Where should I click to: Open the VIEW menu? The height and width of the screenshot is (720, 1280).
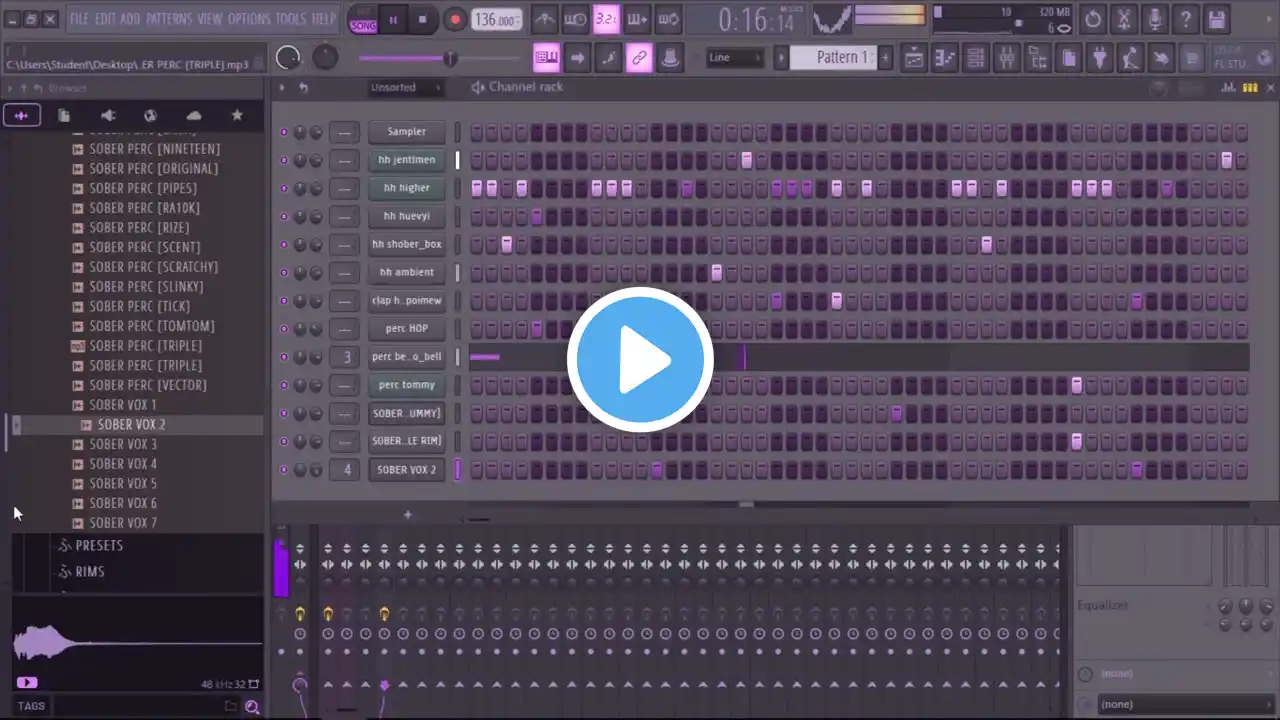(210, 19)
